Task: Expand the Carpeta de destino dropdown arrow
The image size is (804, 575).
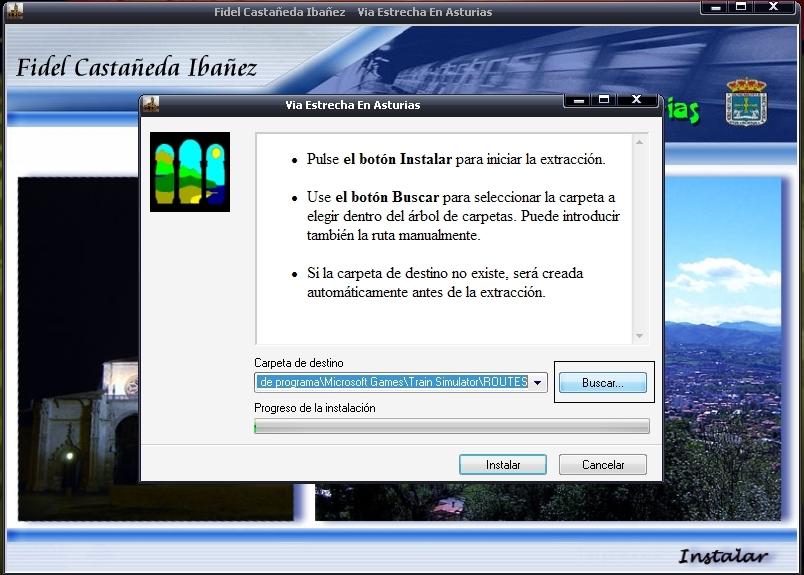Action: coord(538,383)
